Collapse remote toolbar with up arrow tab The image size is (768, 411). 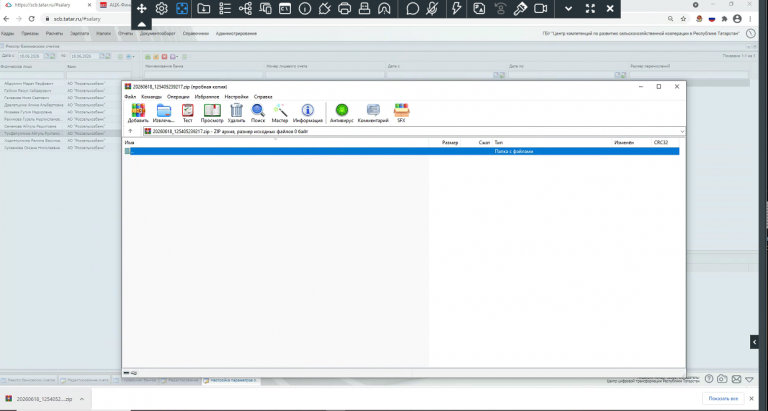click(142, 24)
